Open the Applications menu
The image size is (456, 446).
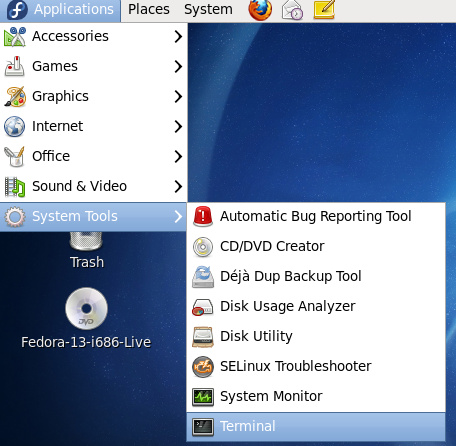tap(60, 10)
